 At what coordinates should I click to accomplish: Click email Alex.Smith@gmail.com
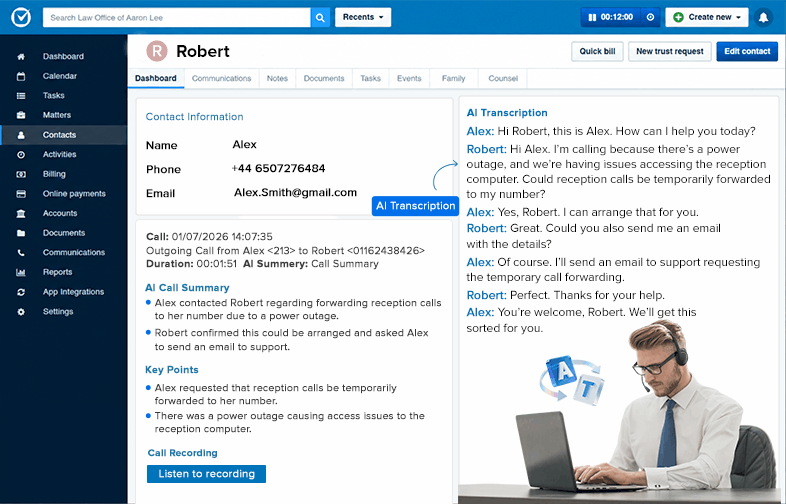[295, 193]
